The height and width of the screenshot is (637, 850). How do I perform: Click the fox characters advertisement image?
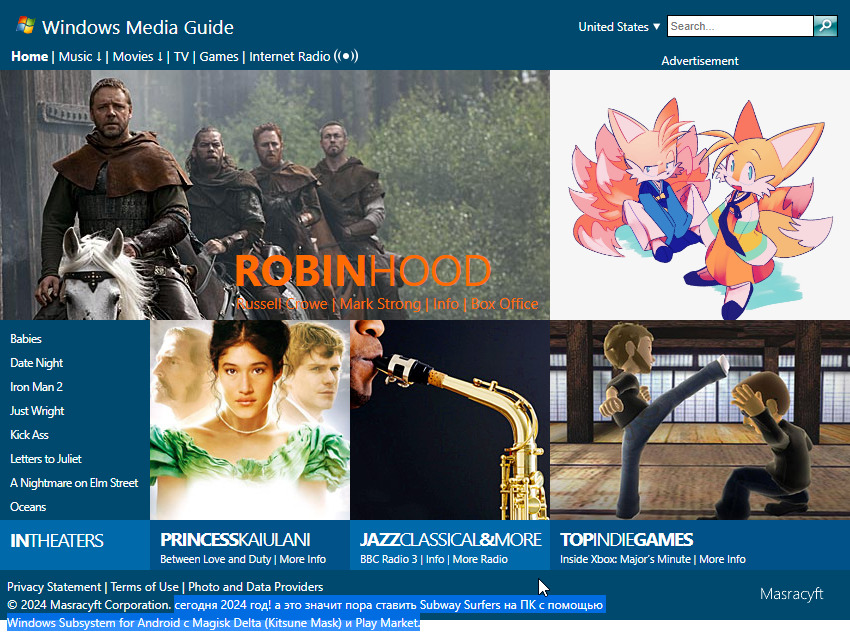pos(700,195)
